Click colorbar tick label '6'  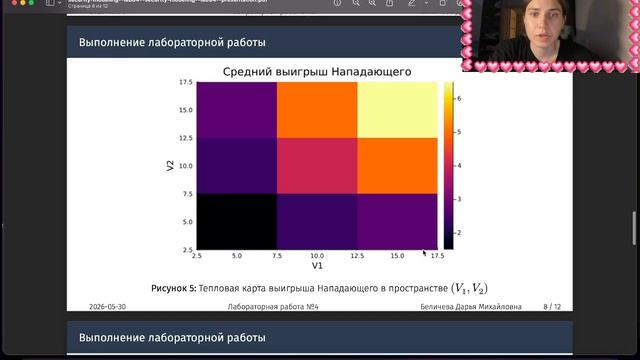coord(459,98)
